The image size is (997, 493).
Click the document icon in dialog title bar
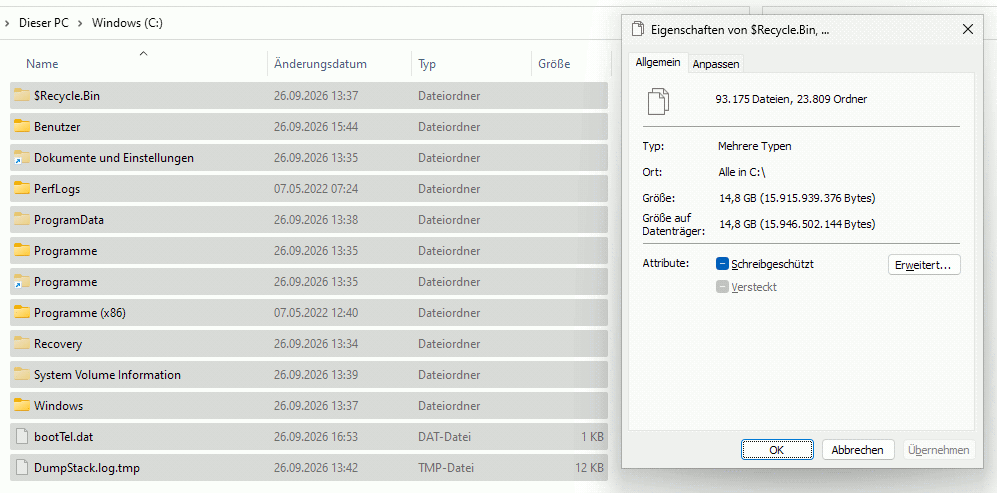[x=637, y=29]
